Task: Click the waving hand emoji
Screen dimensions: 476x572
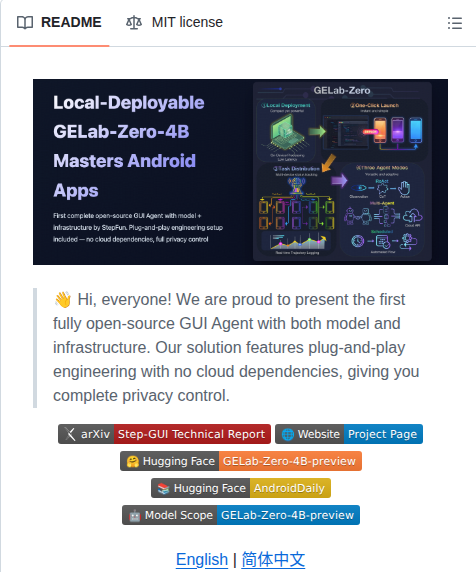Action: tap(63, 300)
